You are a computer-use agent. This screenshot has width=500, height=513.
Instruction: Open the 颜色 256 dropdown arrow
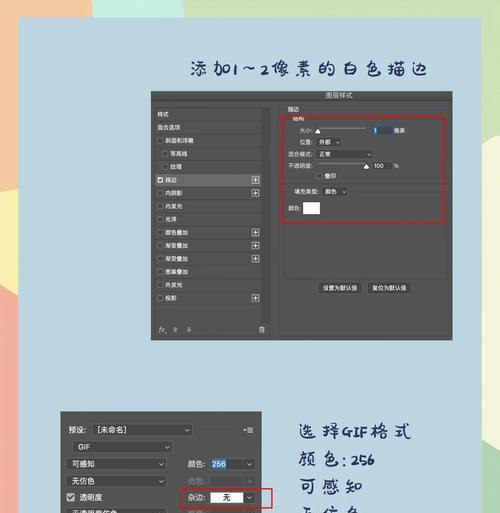click(x=249, y=464)
